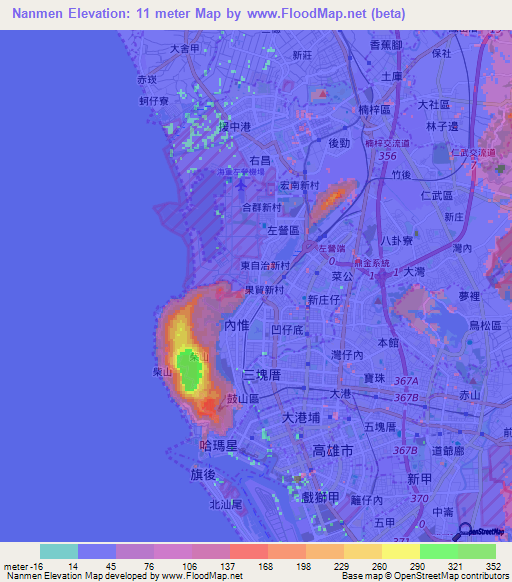
Task: Click the 旗後 place label
Action: tap(203, 474)
